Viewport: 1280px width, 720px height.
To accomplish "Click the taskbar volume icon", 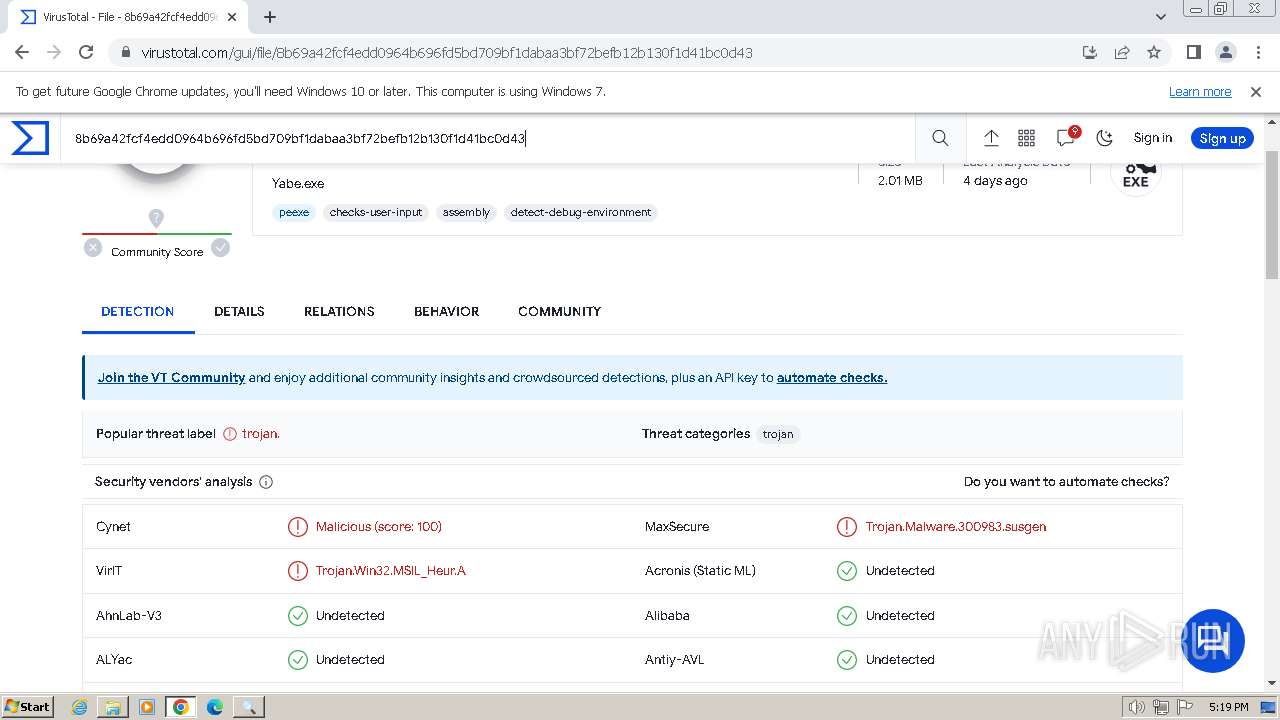I will pyautogui.click(x=1137, y=707).
